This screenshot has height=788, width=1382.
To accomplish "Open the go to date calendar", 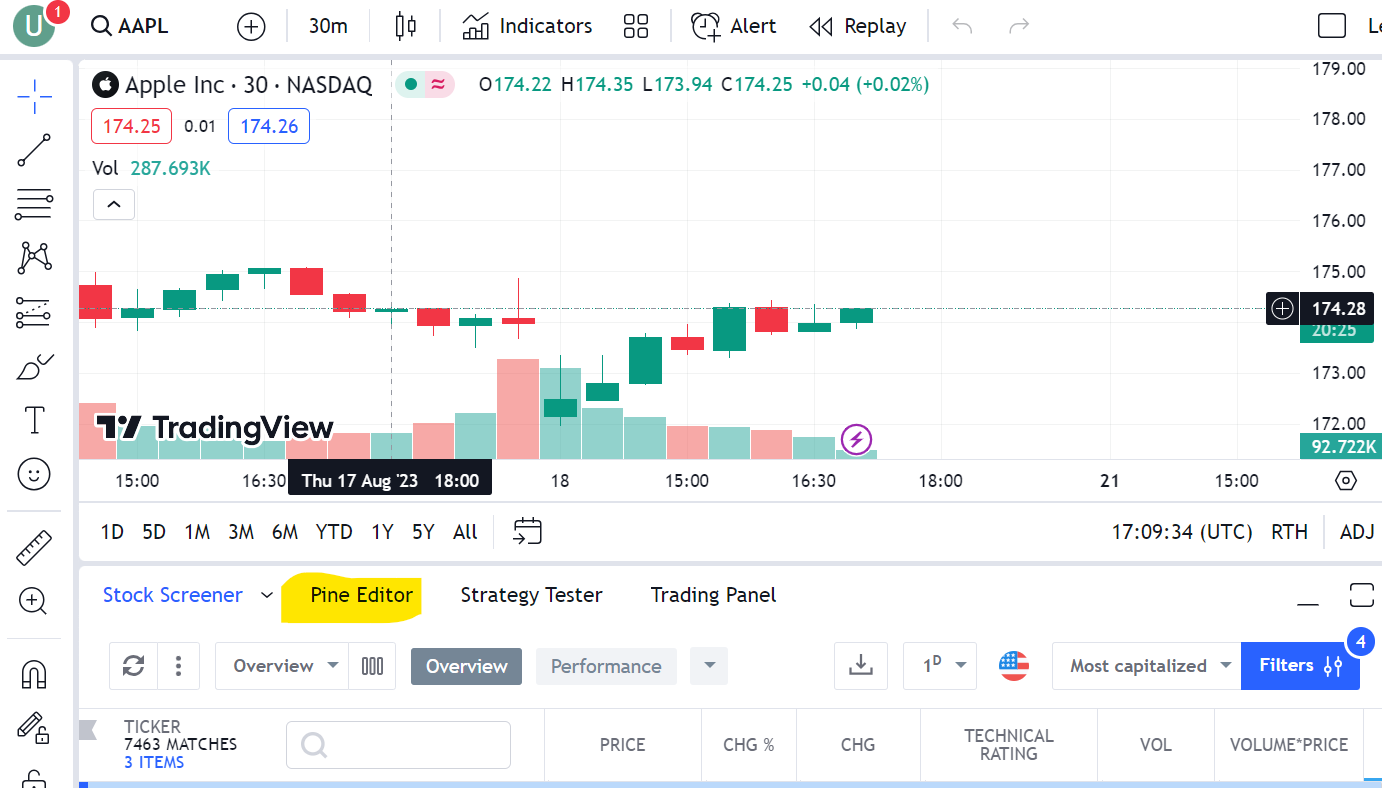I will 528,531.
